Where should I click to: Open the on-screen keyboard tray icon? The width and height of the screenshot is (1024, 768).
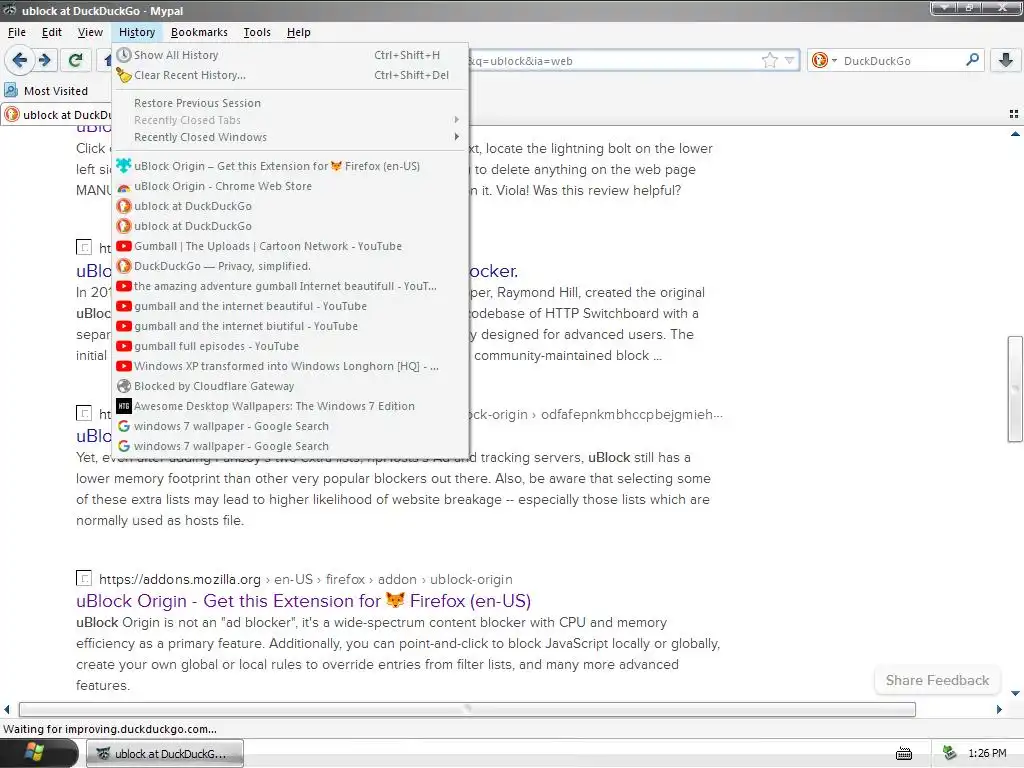click(x=904, y=754)
